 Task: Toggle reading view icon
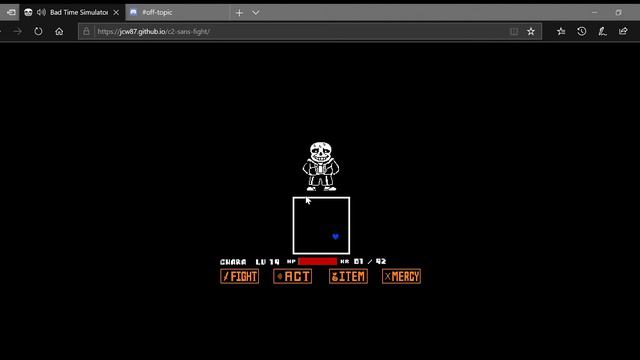[514, 31]
